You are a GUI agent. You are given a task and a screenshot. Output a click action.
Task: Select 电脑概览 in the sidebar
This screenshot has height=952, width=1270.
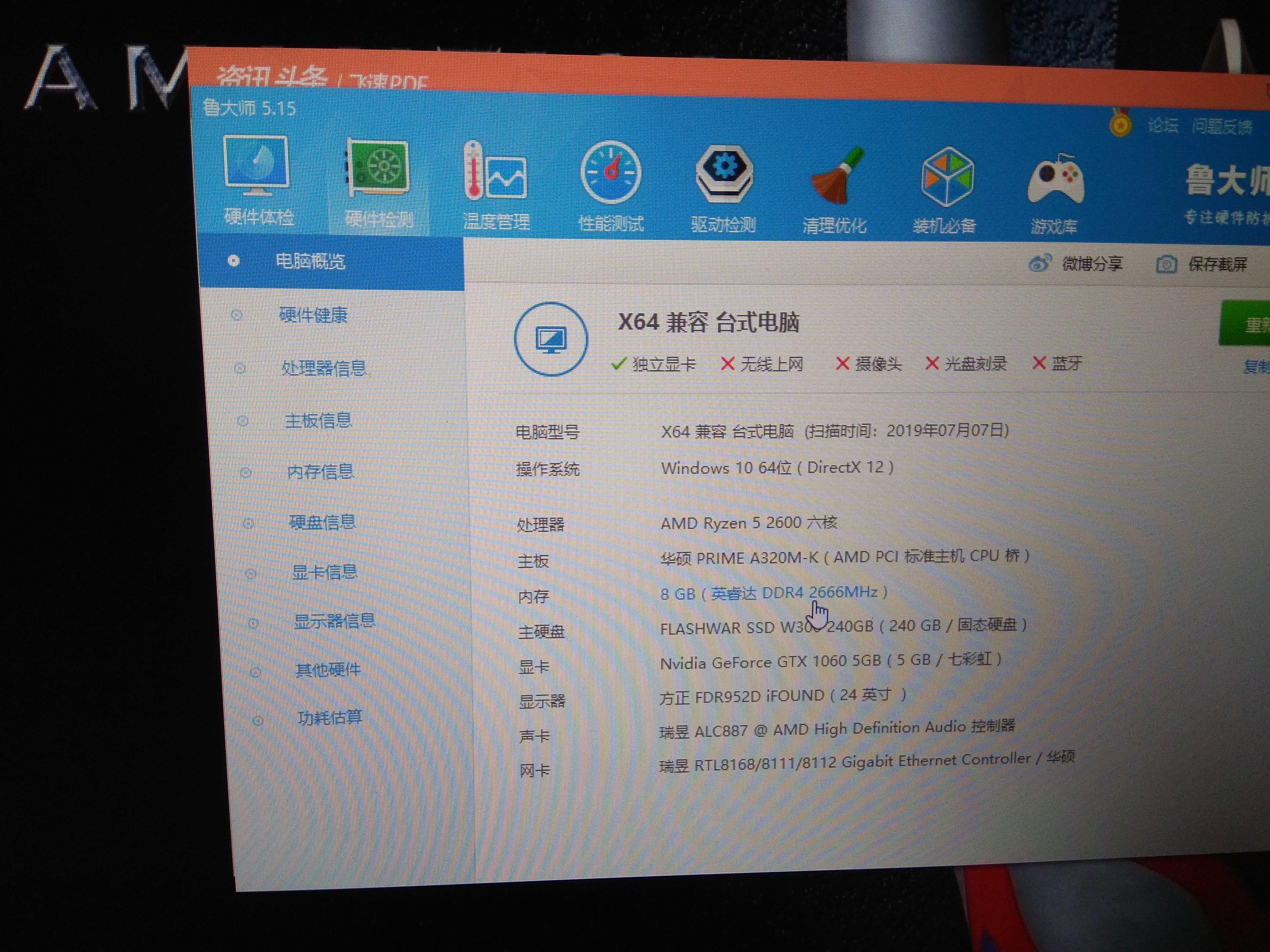[x=331, y=262]
